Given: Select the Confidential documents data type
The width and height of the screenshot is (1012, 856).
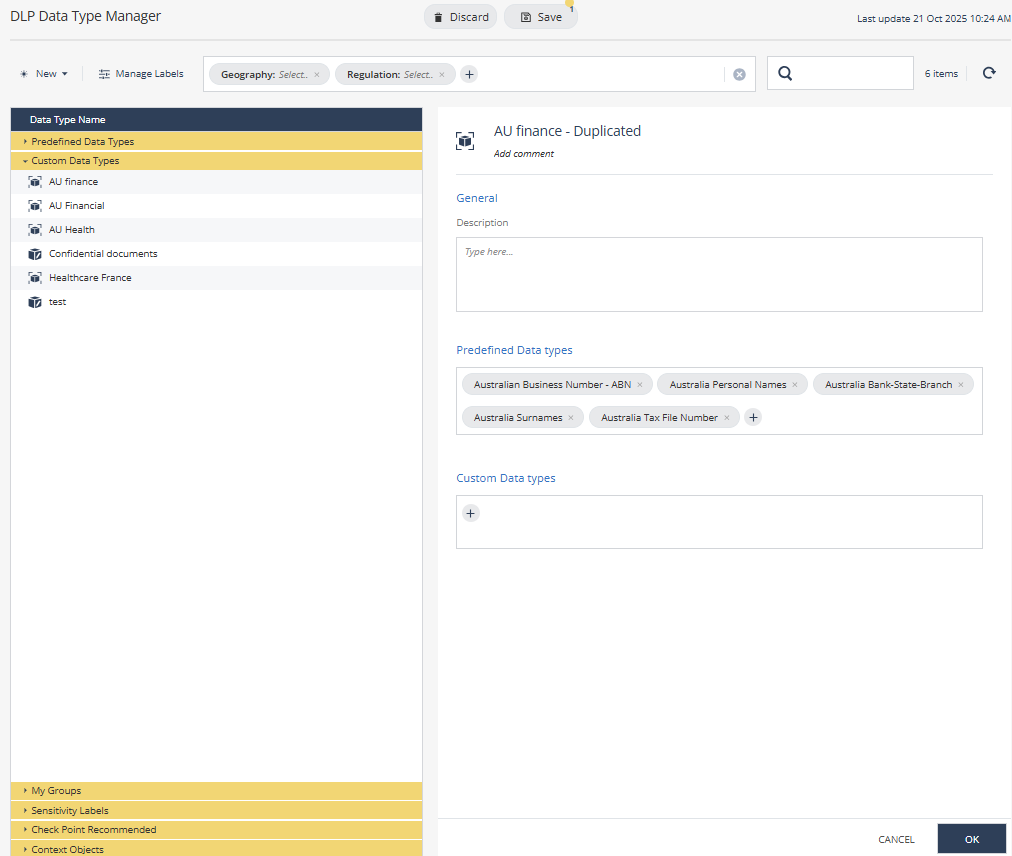Looking at the screenshot, I should pyautogui.click(x=103, y=254).
